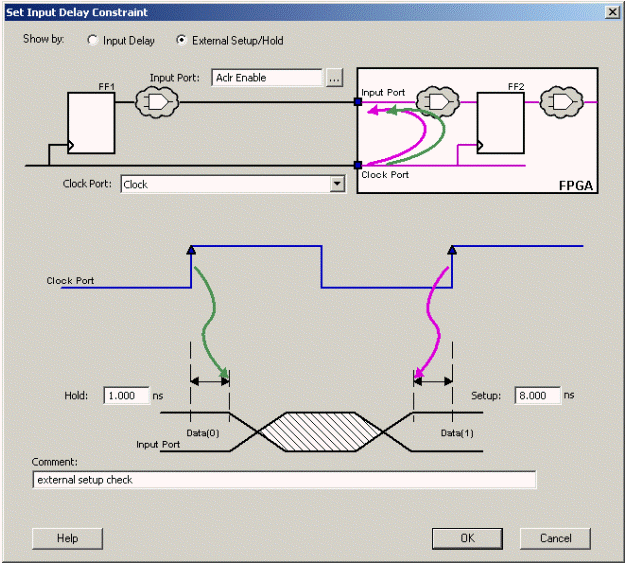Click the Hold value field
The height and width of the screenshot is (563, 625).
click(x=126, y=396)
